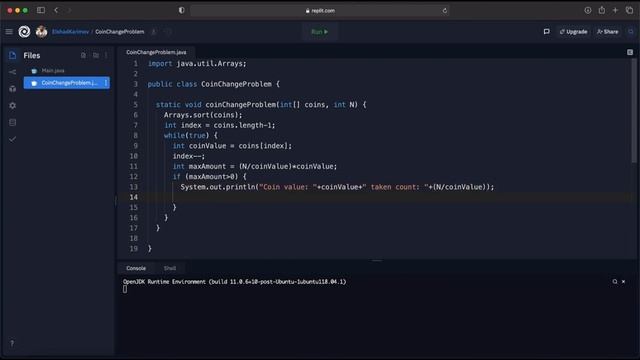
Task: Open Files panel three-dot menu
Action: tap(106, 55)
